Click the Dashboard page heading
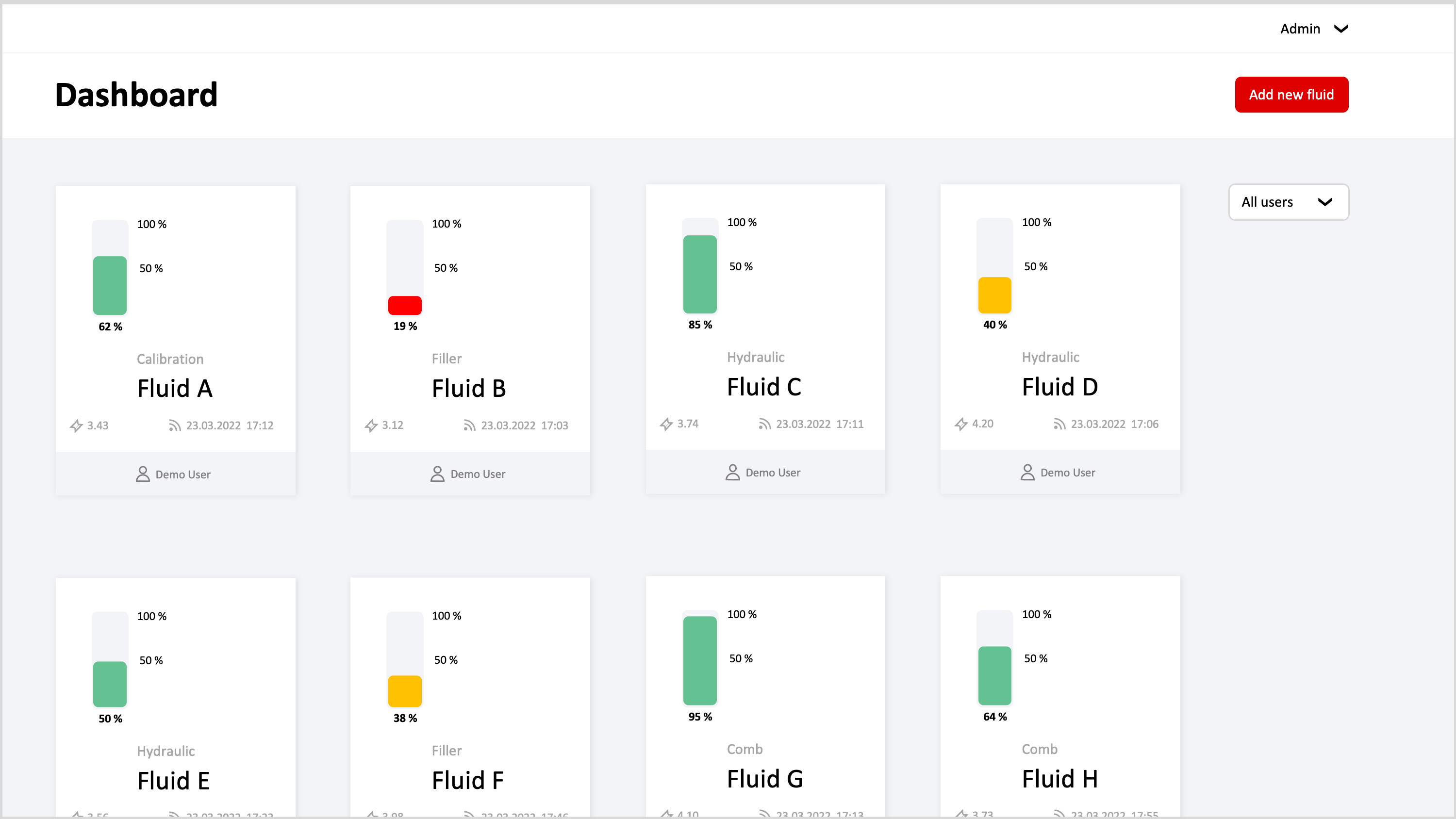Viewport: 1456px width, 819px height. 136,95
